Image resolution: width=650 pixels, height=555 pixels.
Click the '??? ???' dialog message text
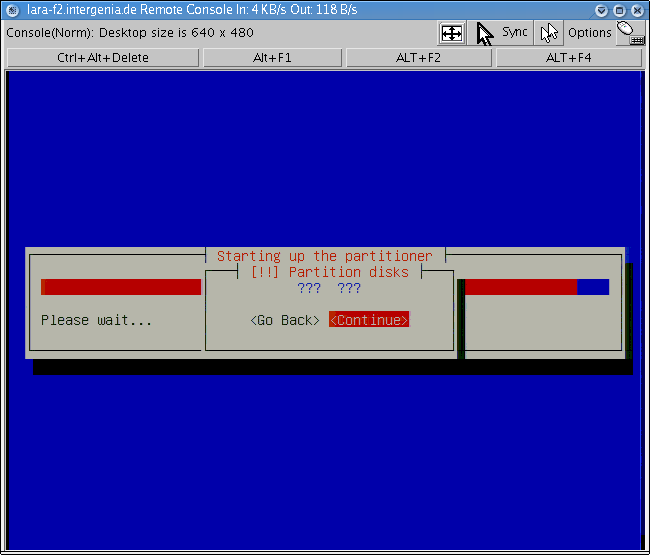click(329, 288)
